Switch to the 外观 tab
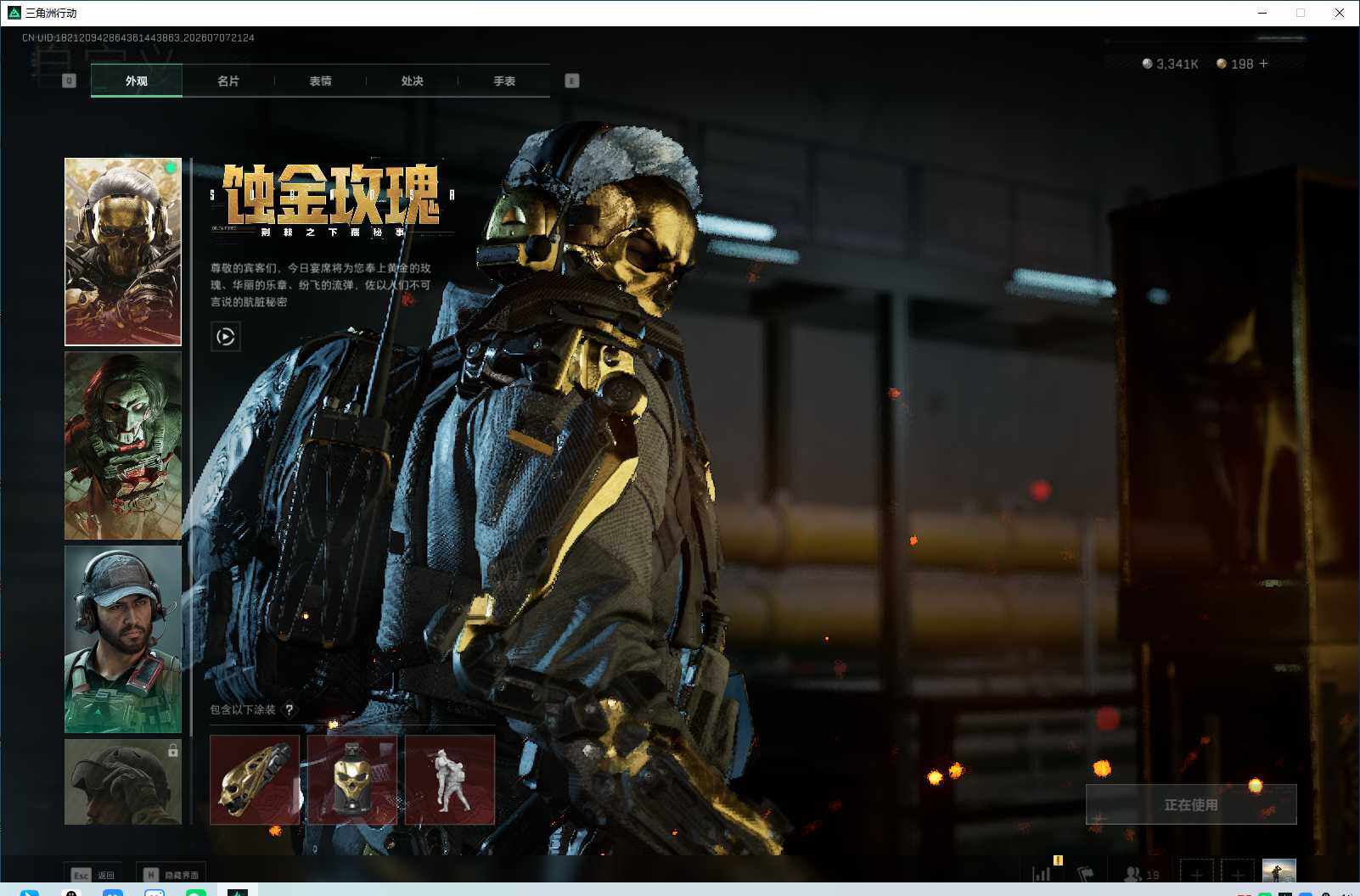 pyautogui.click(x=136, y=81)
